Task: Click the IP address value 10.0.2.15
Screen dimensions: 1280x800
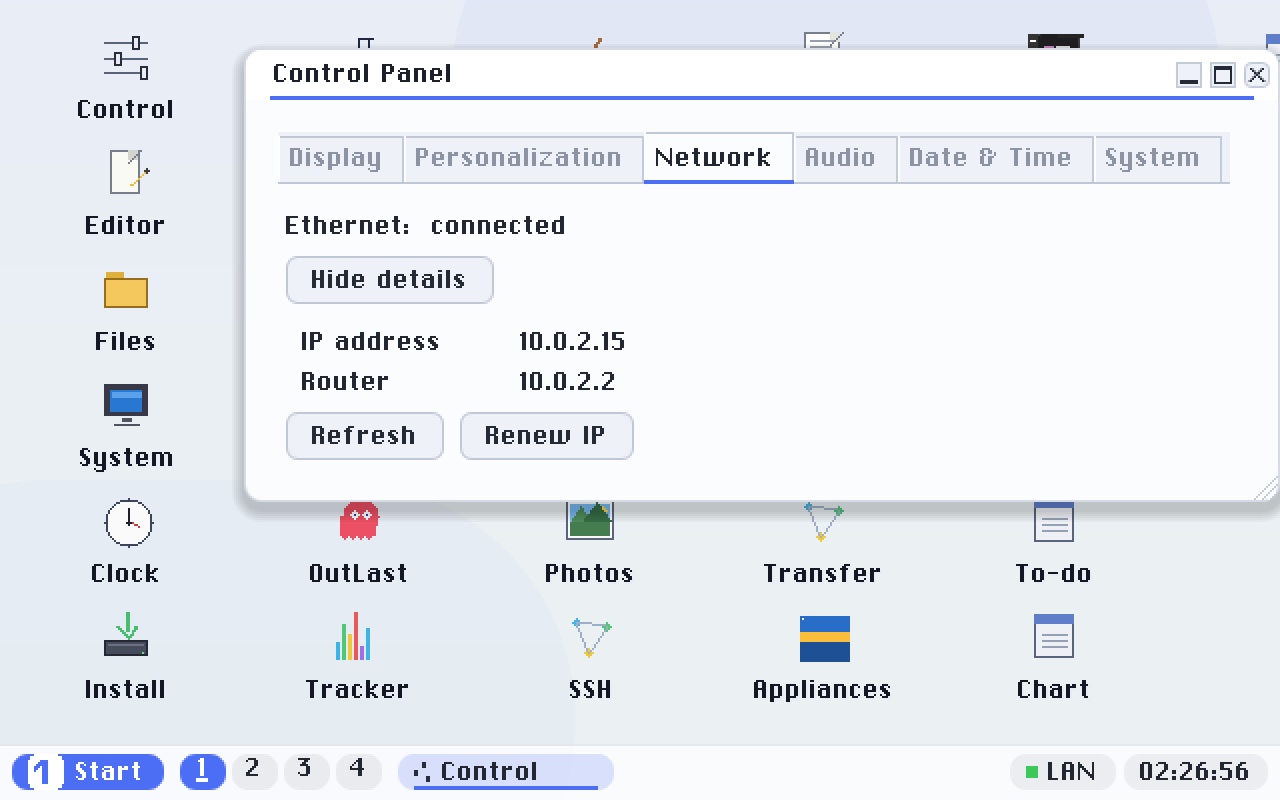Action: (x=572, y=342)
